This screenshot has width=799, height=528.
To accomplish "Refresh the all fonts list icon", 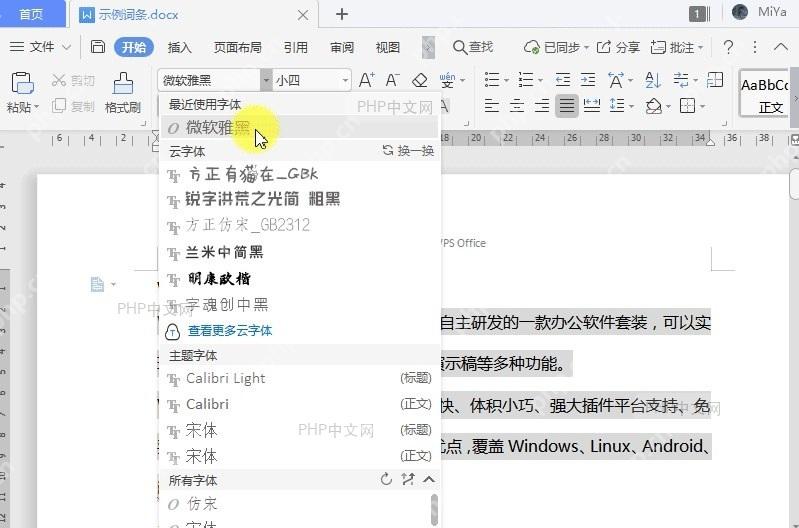I will tap(386, 479).
